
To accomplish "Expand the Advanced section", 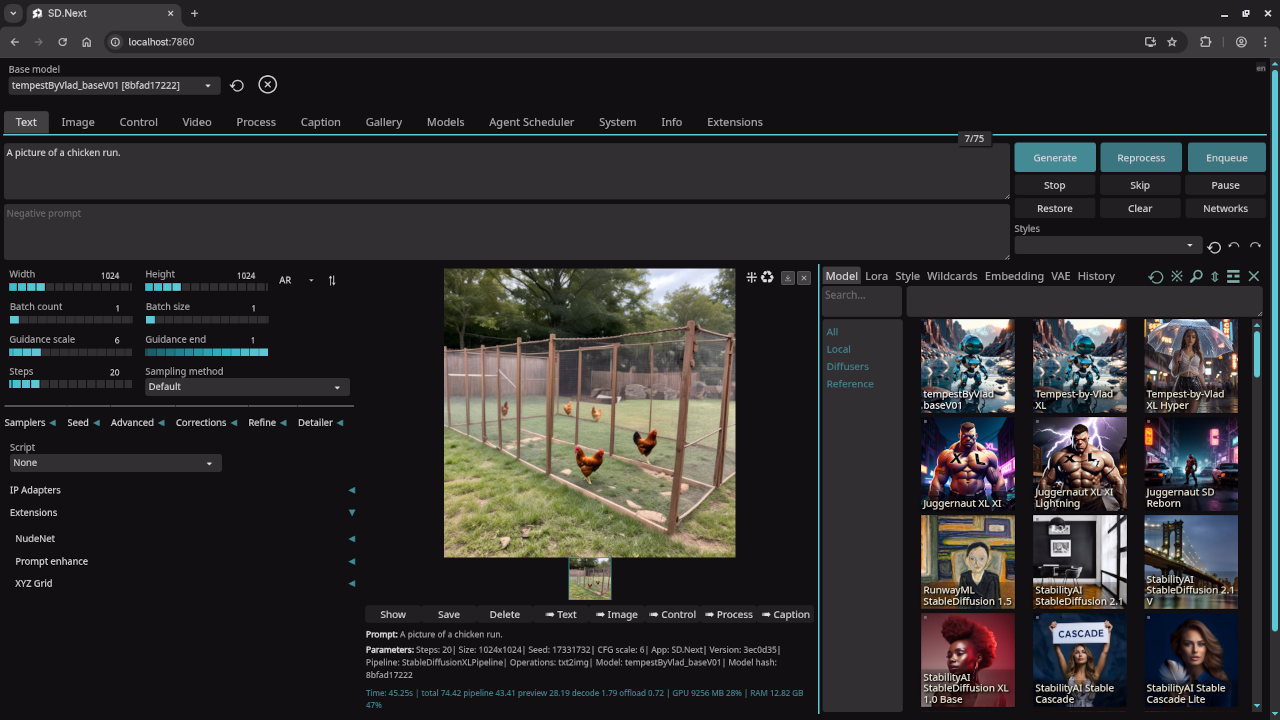I will pos(138,423).
